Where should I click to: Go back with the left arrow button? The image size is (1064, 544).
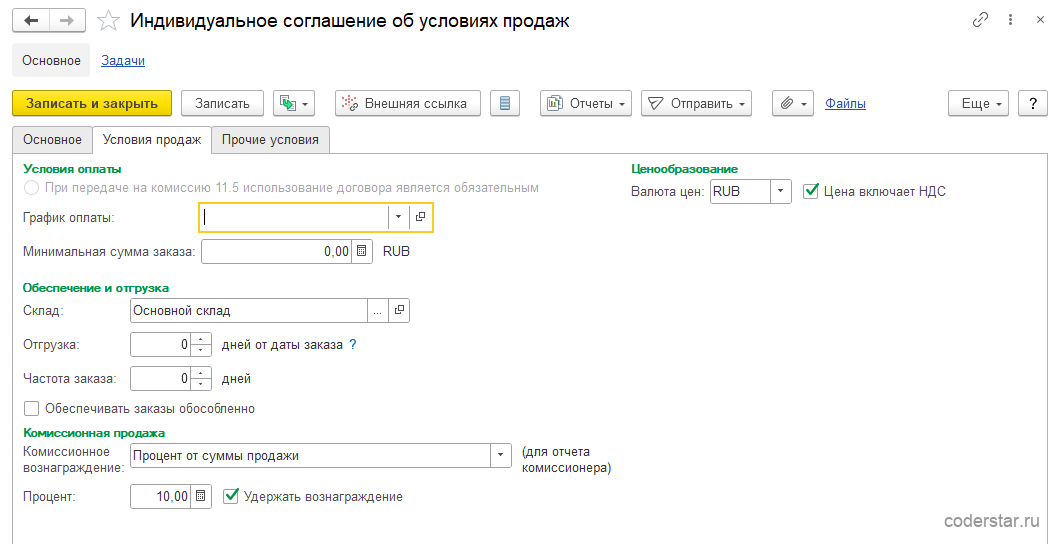point(31,20)
